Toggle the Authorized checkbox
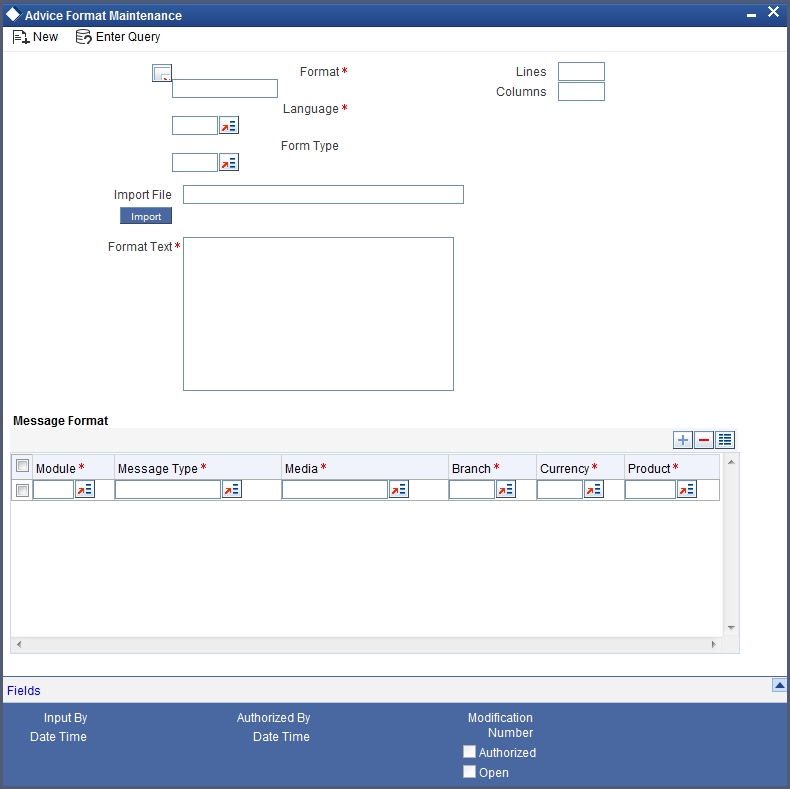Viewport: 790px width, 789px height. pyautogui.click(x=469, y=752)
